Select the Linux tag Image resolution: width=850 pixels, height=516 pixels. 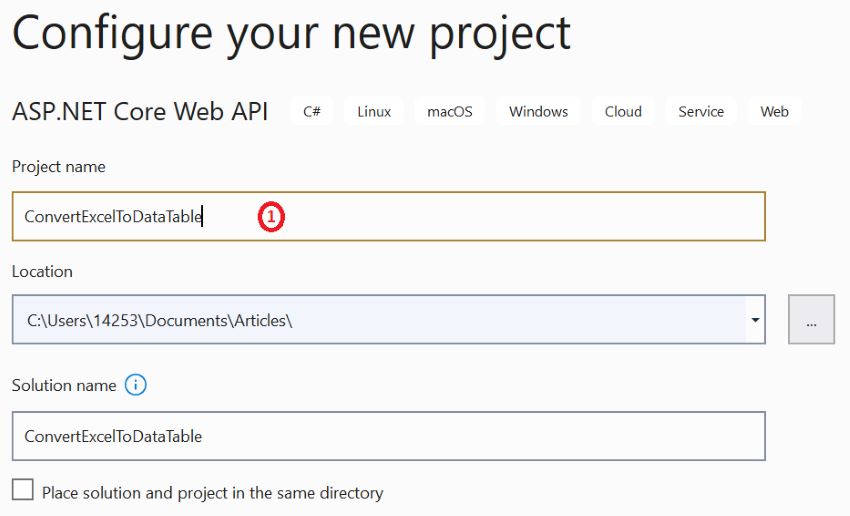[374, 112]
